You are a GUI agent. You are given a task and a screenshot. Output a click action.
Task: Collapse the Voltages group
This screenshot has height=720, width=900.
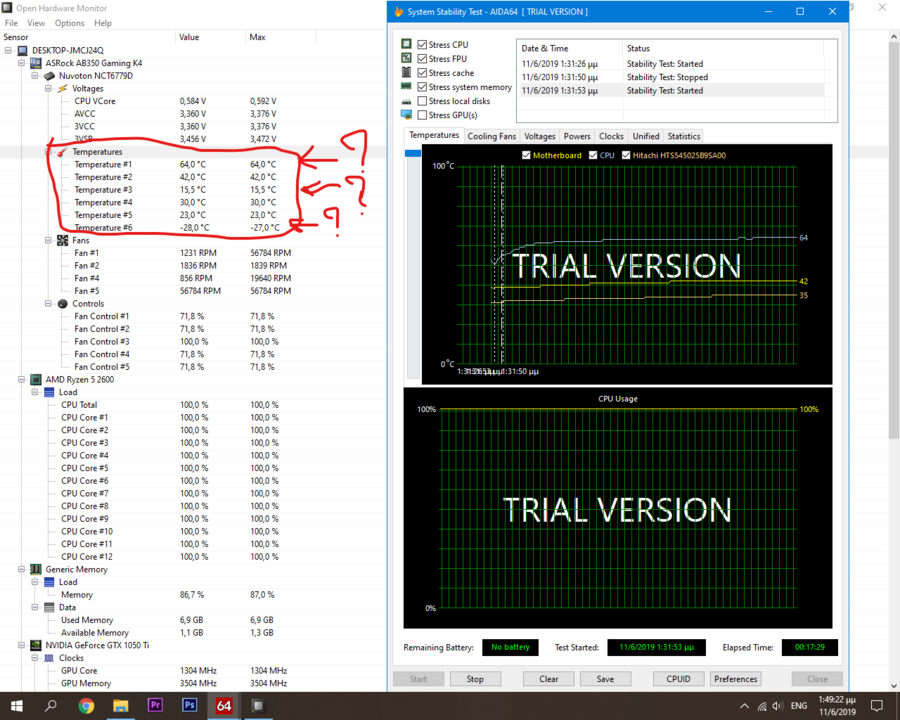click(48, 88)
